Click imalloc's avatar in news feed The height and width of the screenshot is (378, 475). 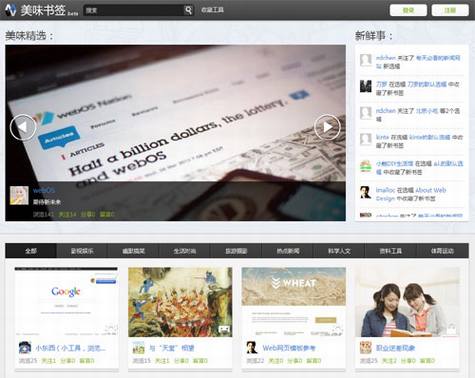click(366, 193)
